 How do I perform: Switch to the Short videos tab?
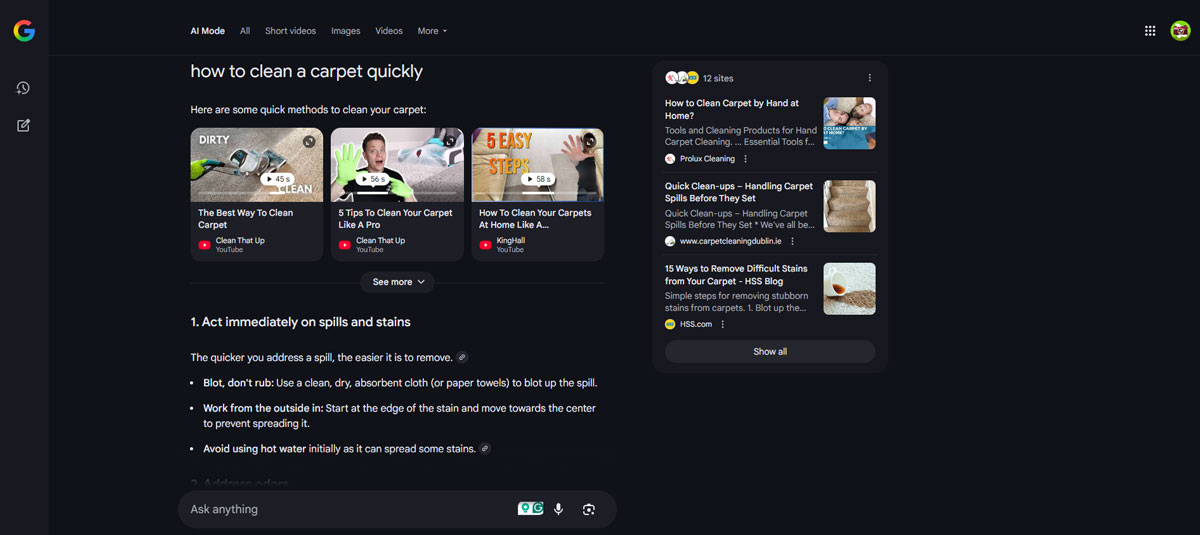tap(290, 31)
